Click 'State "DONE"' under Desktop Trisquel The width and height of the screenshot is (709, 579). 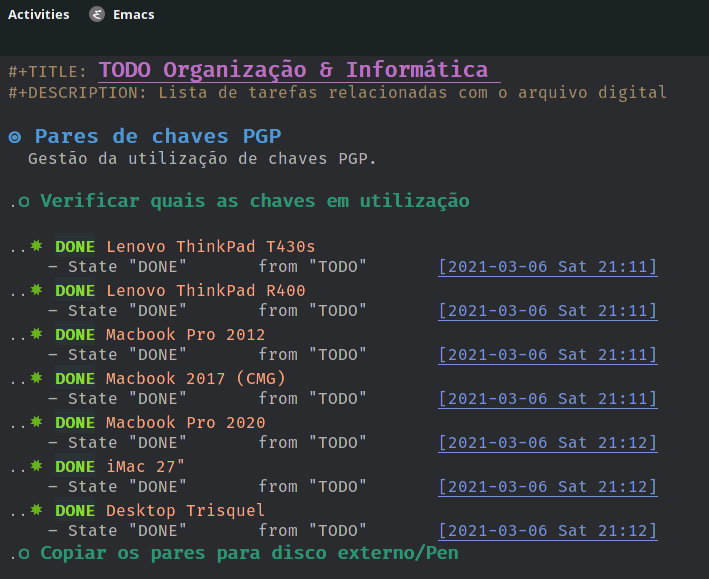pyautogui.click(x=127, y=531)
